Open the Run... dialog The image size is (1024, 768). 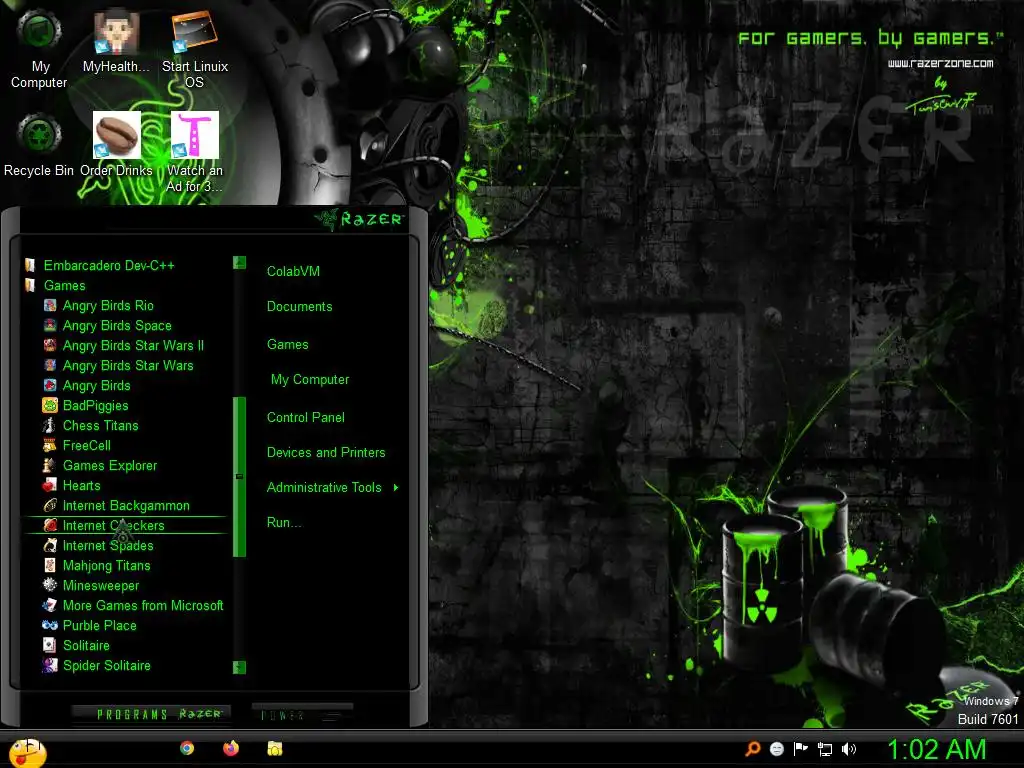pyautogui.click(x=283, y=522)
